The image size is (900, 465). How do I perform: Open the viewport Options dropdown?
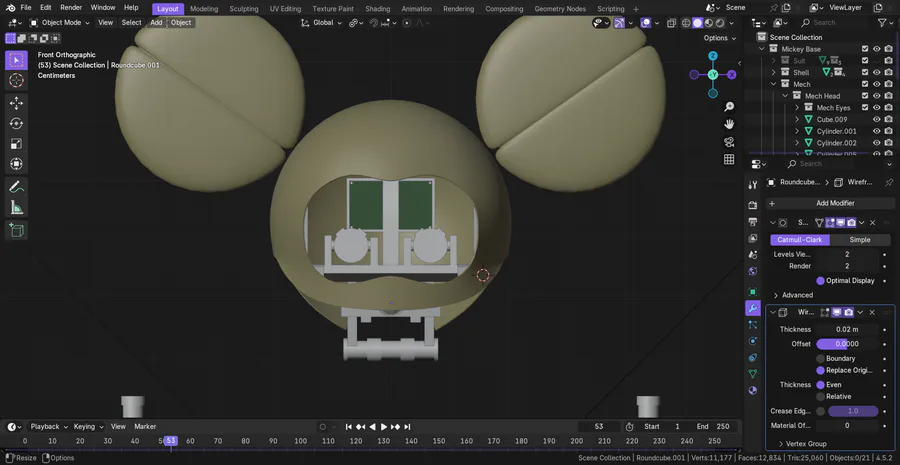(x=720, y=38)
